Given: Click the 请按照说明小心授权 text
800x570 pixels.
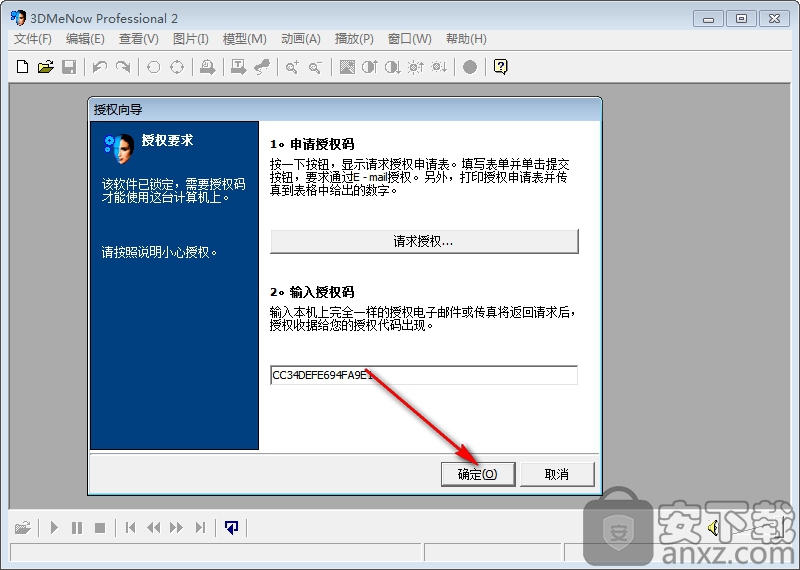Looking at the screenshot, I should (x=159, y=252).
